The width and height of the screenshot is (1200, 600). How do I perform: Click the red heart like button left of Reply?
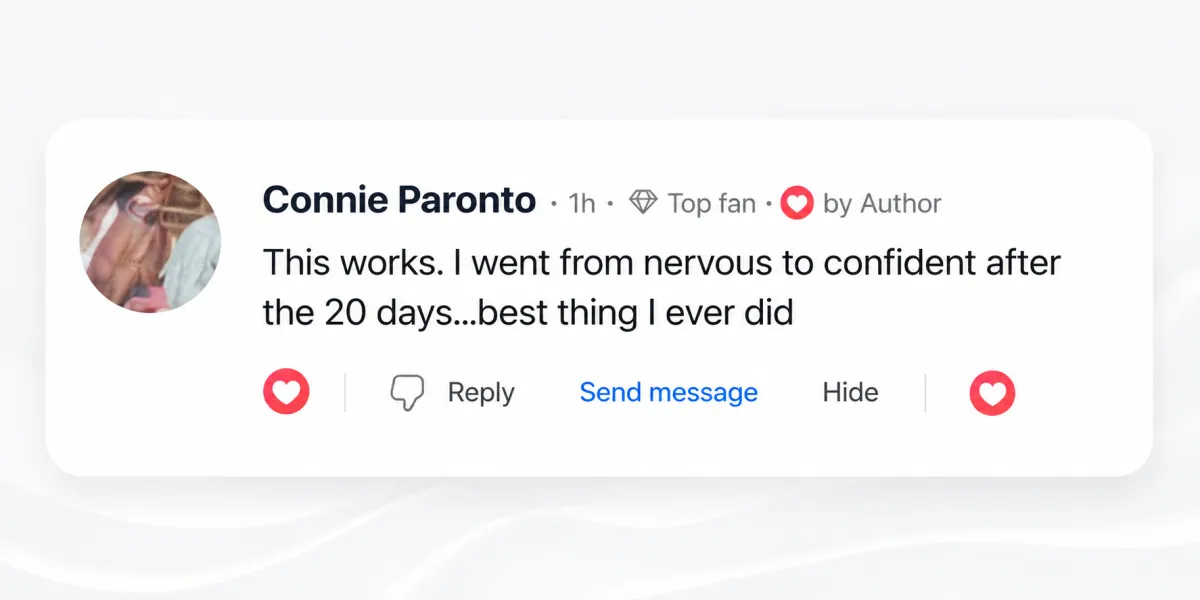pyautogui.click(x=286, y=392)
